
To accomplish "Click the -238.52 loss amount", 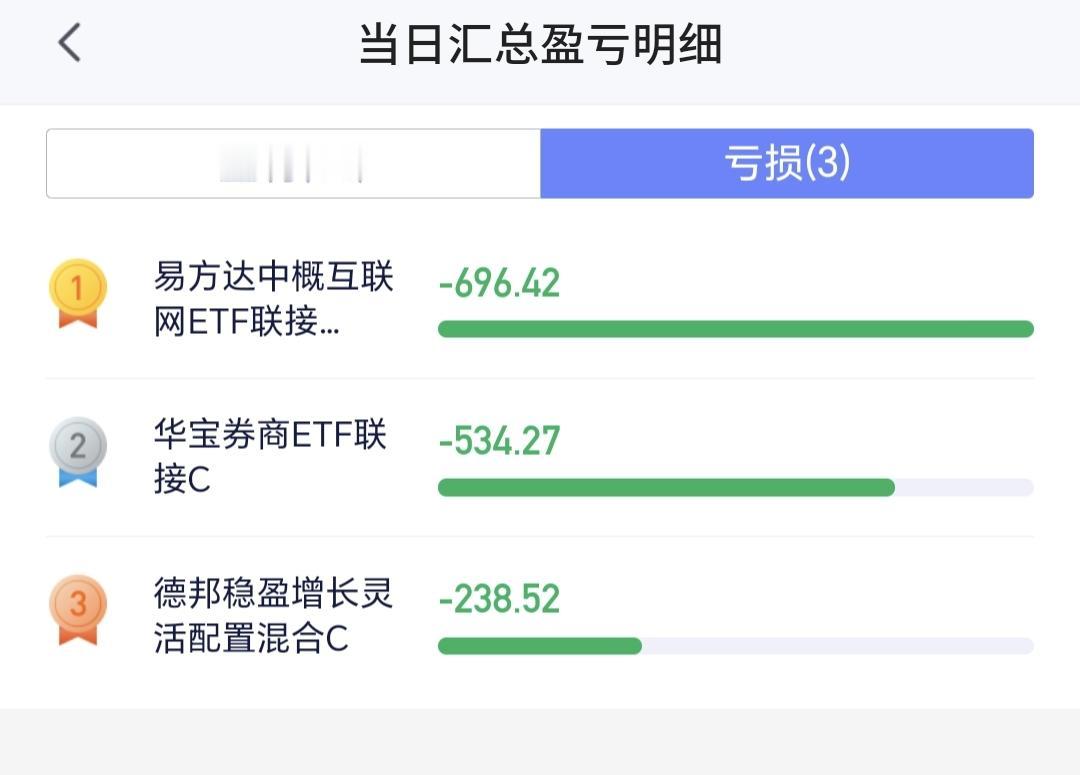I will (x=499, y=599).
